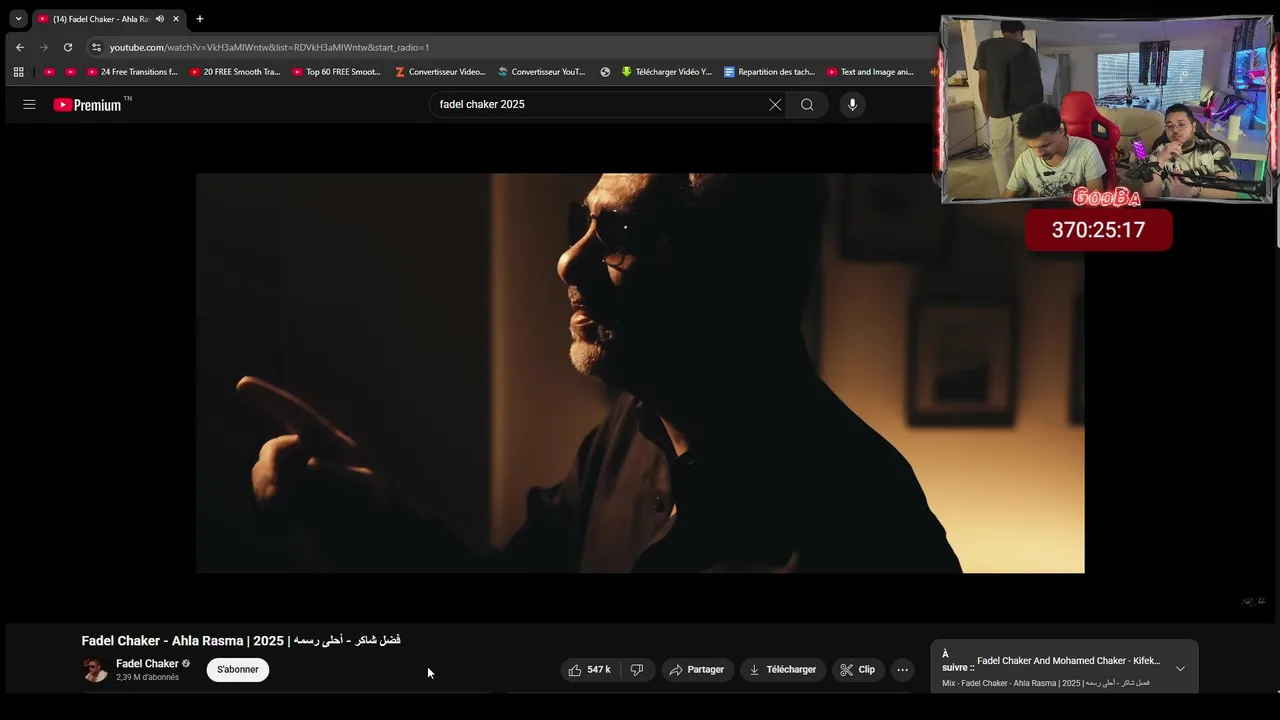
Task: Open first YouTube bookmark icon
Action: point(49,72)
